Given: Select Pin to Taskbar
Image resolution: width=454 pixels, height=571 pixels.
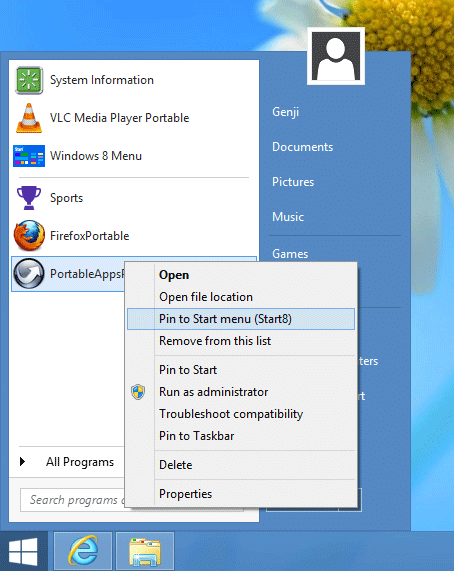Looking at the screenshot, I should [x=241, y=436].
